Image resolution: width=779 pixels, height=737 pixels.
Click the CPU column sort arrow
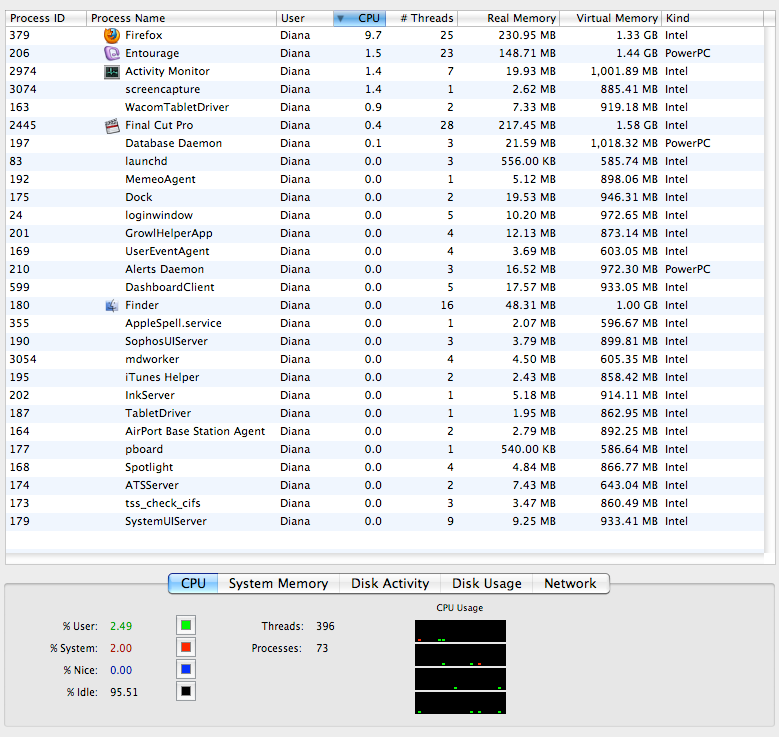(x=340, y=18)
